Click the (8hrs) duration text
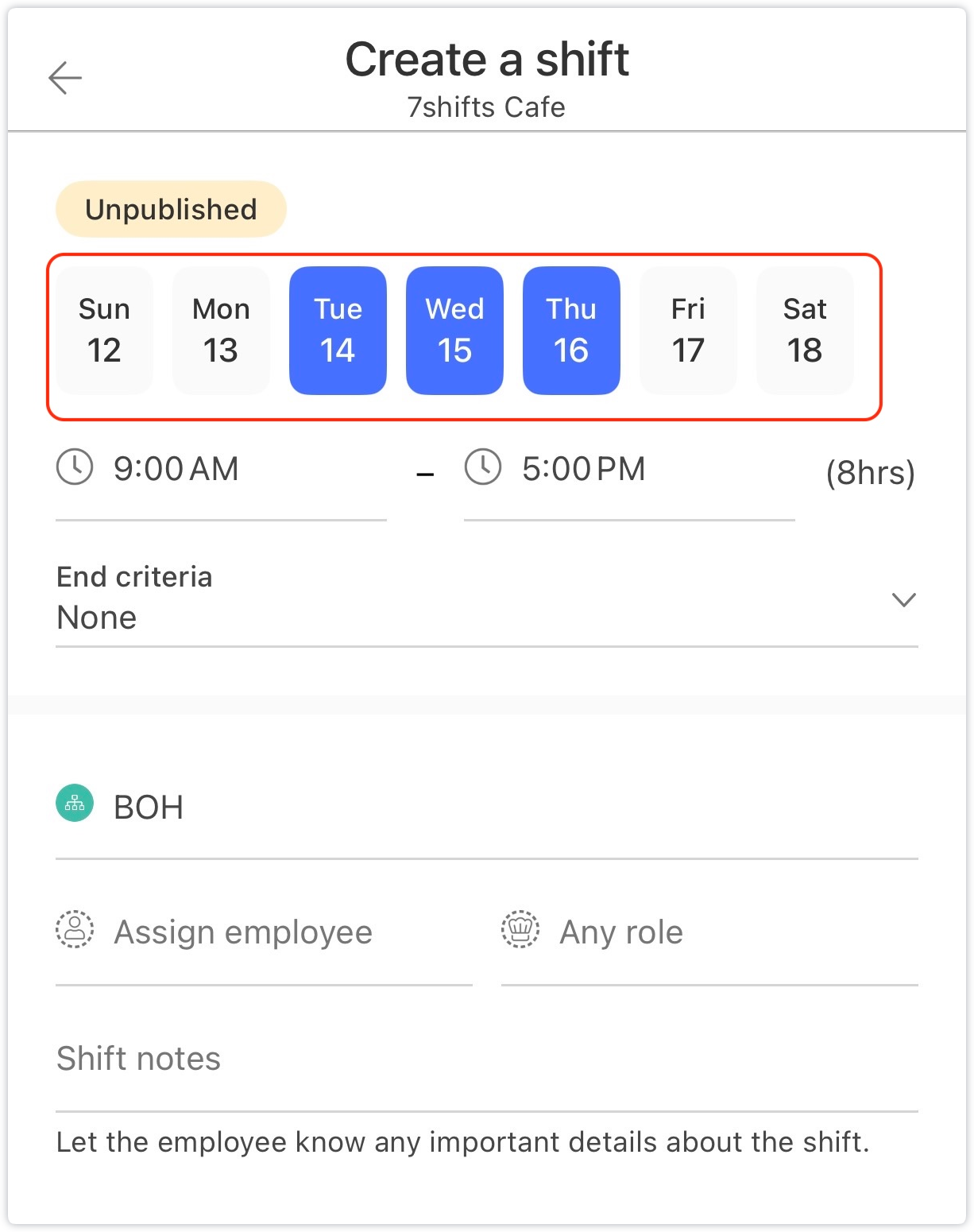Image resolution: width=974 pixels, height=1232 pixels. tap(871, 473)
